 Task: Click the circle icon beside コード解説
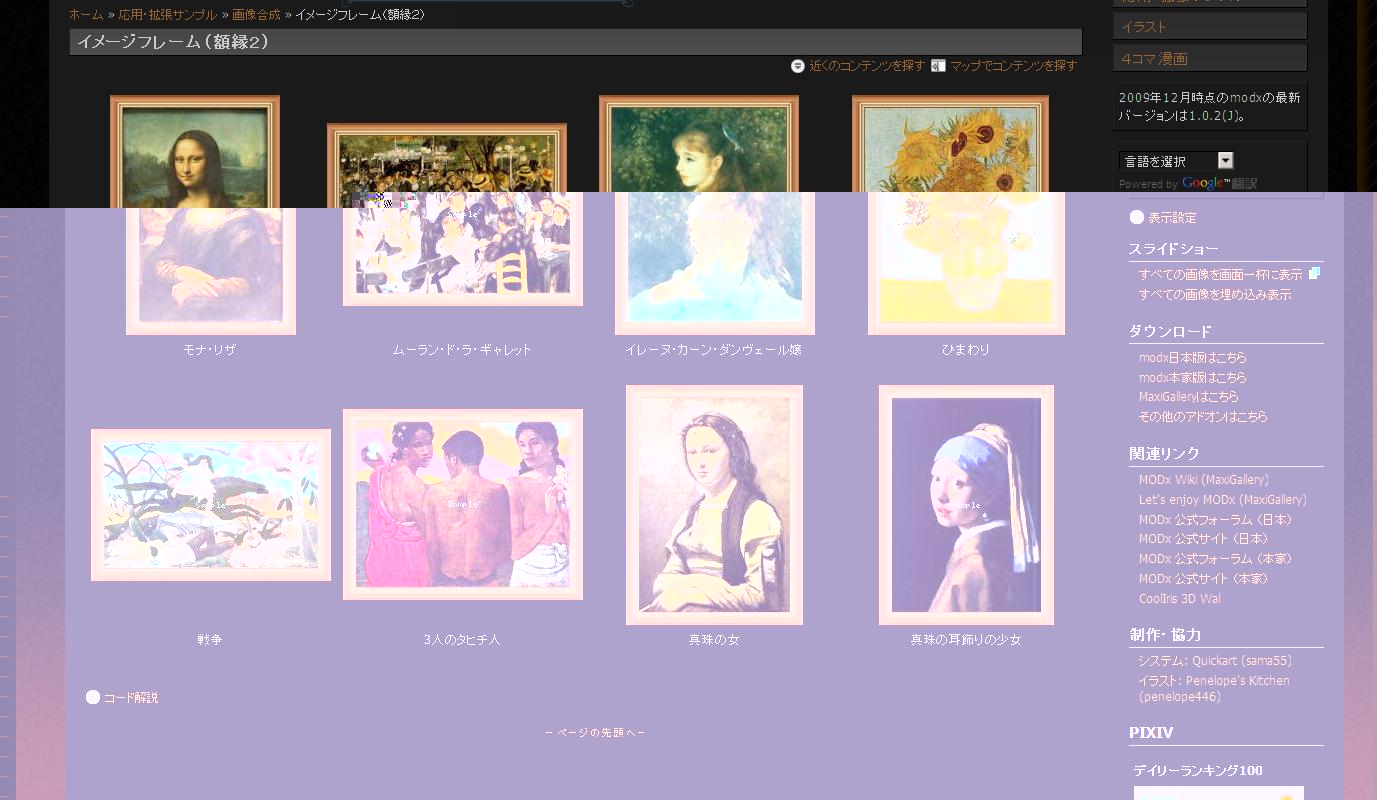pos(93,697)
